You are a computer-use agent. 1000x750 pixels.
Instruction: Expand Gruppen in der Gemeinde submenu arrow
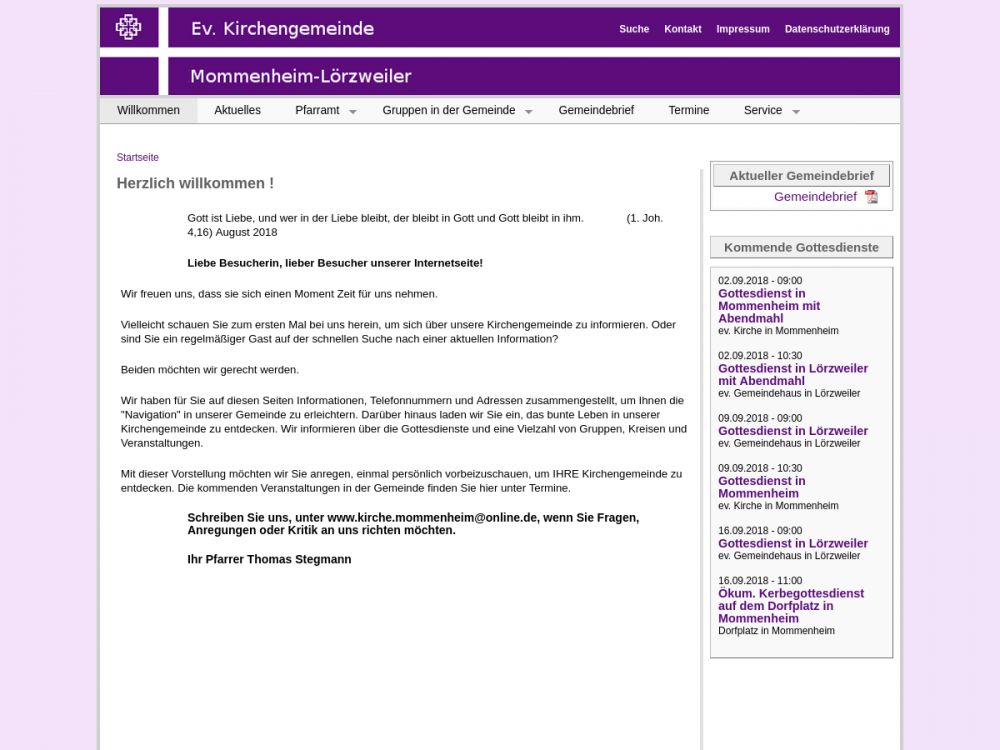pyautogui.click(x=528, y=112)
